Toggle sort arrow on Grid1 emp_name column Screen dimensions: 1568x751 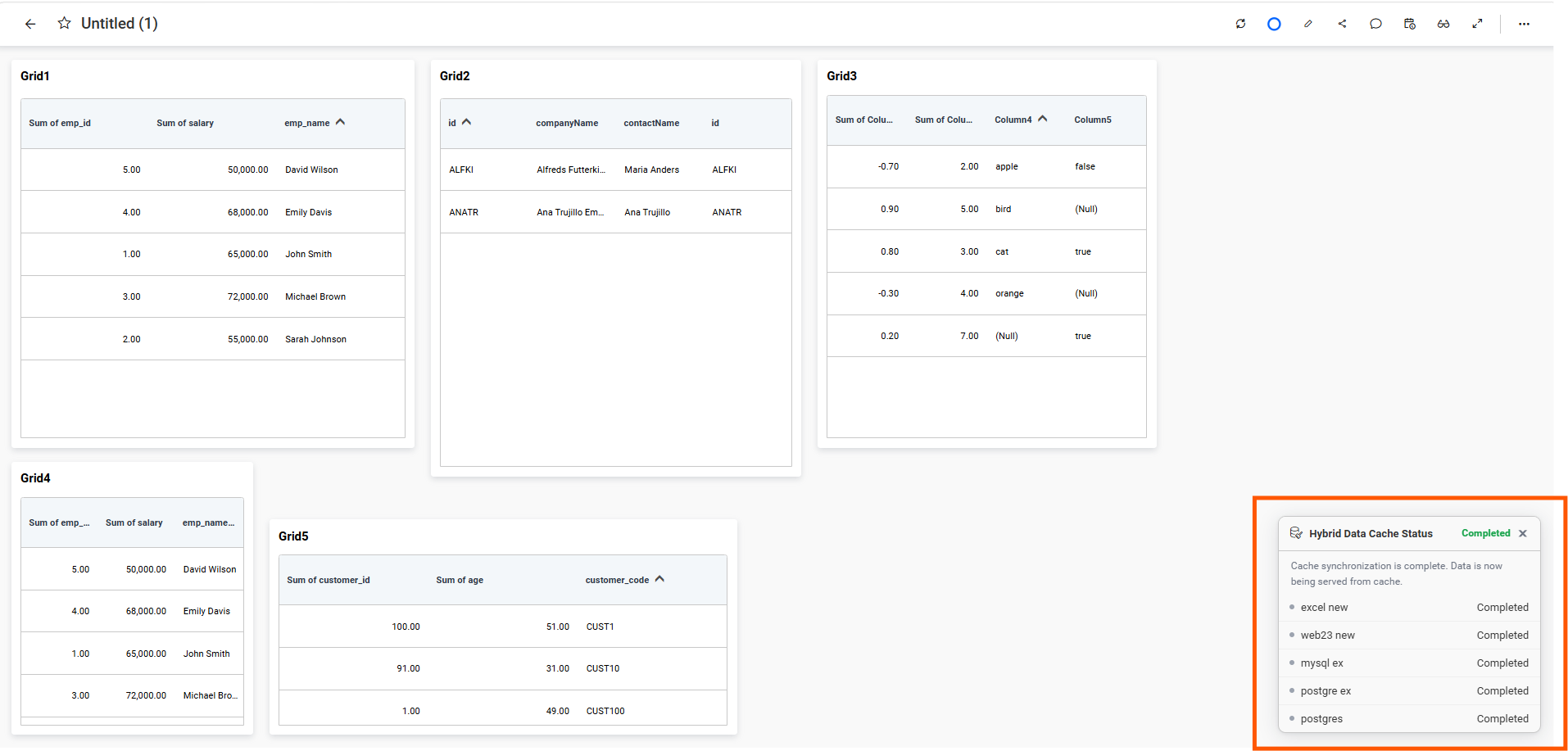click(340, 122)
